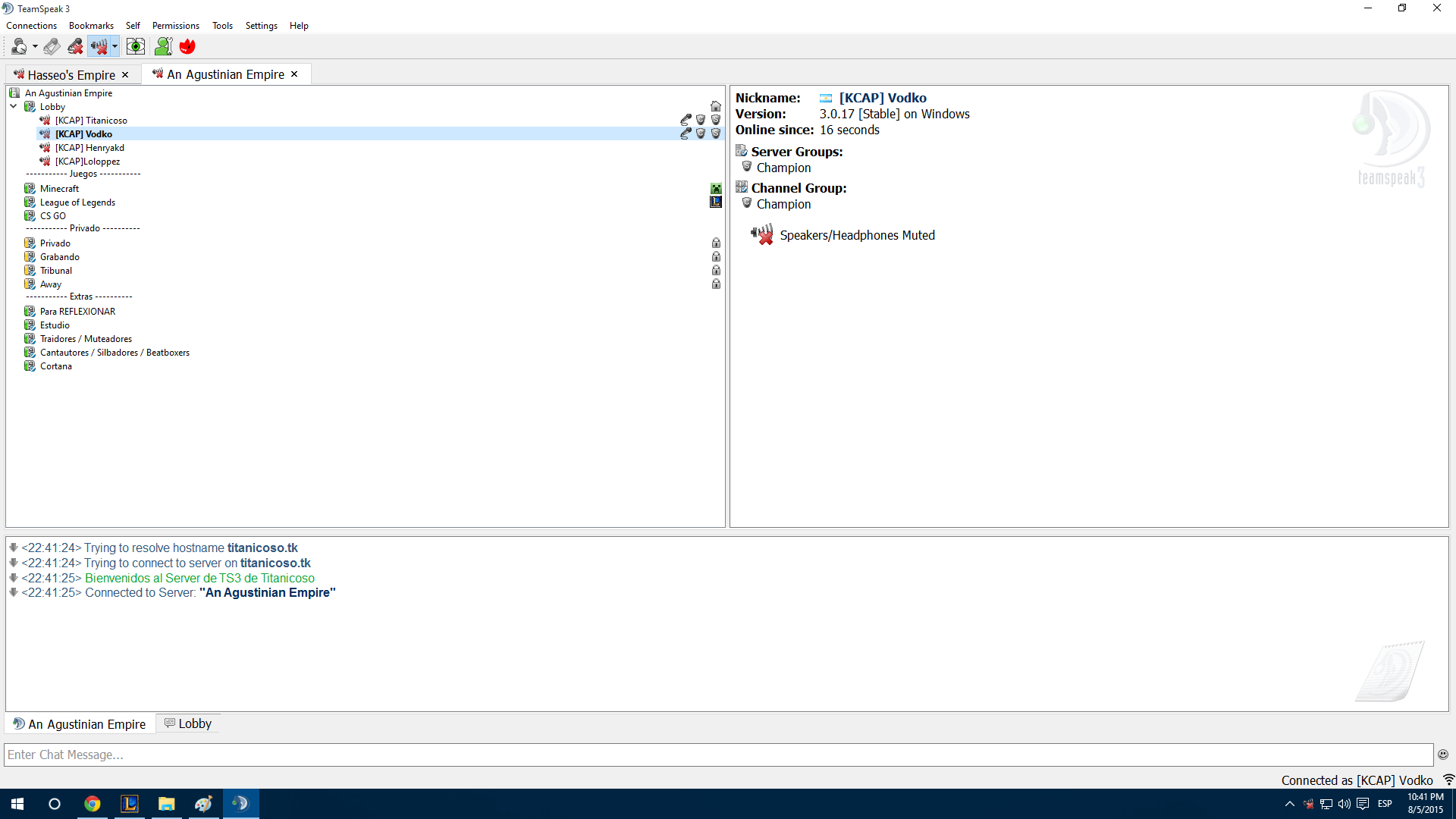Select user [KCAP] Titanicoso
The width and height of the screenshot is (1456, 819).
tap(91, 121)
